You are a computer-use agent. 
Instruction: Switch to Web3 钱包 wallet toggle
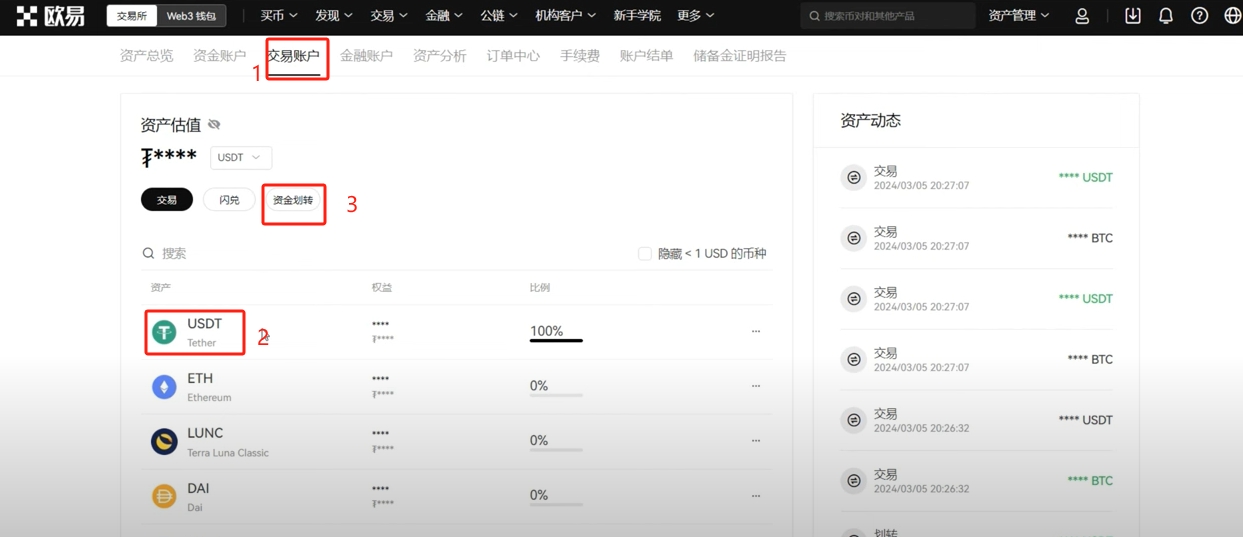point(191,16)
